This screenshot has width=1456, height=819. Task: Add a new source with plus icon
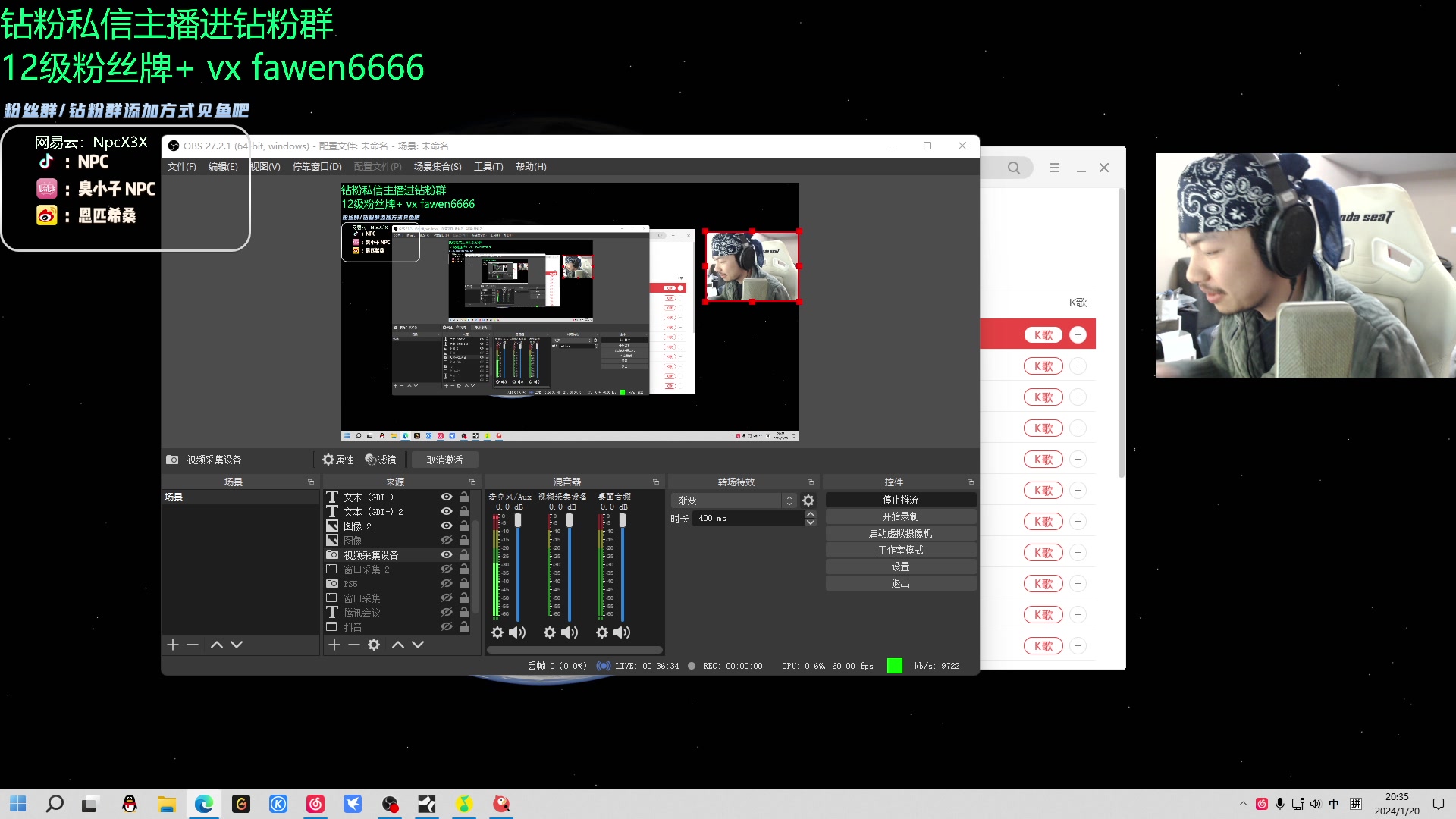point(334,645)
